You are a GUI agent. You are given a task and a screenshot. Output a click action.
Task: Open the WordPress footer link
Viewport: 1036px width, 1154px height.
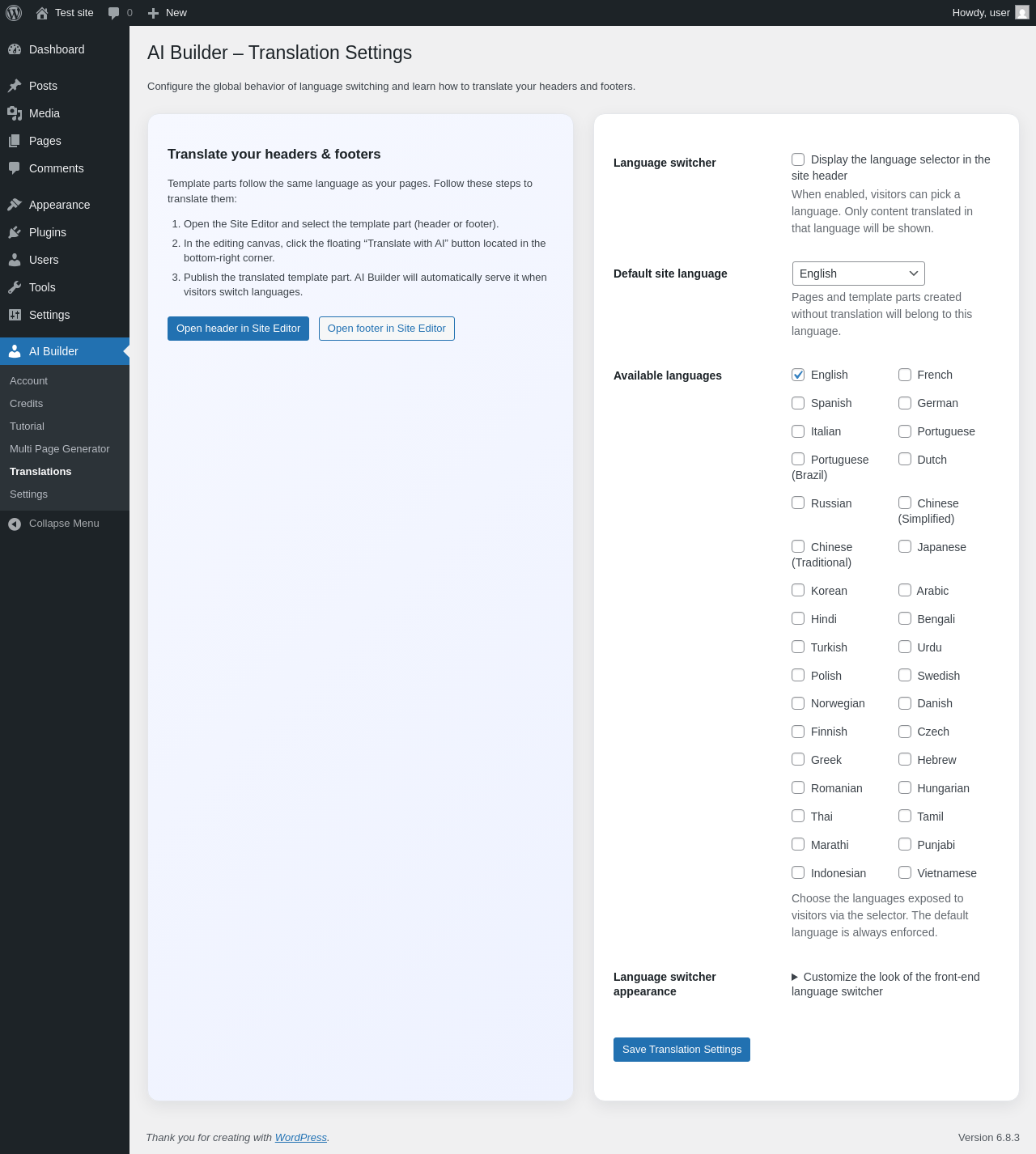(x=300, y=1138)
